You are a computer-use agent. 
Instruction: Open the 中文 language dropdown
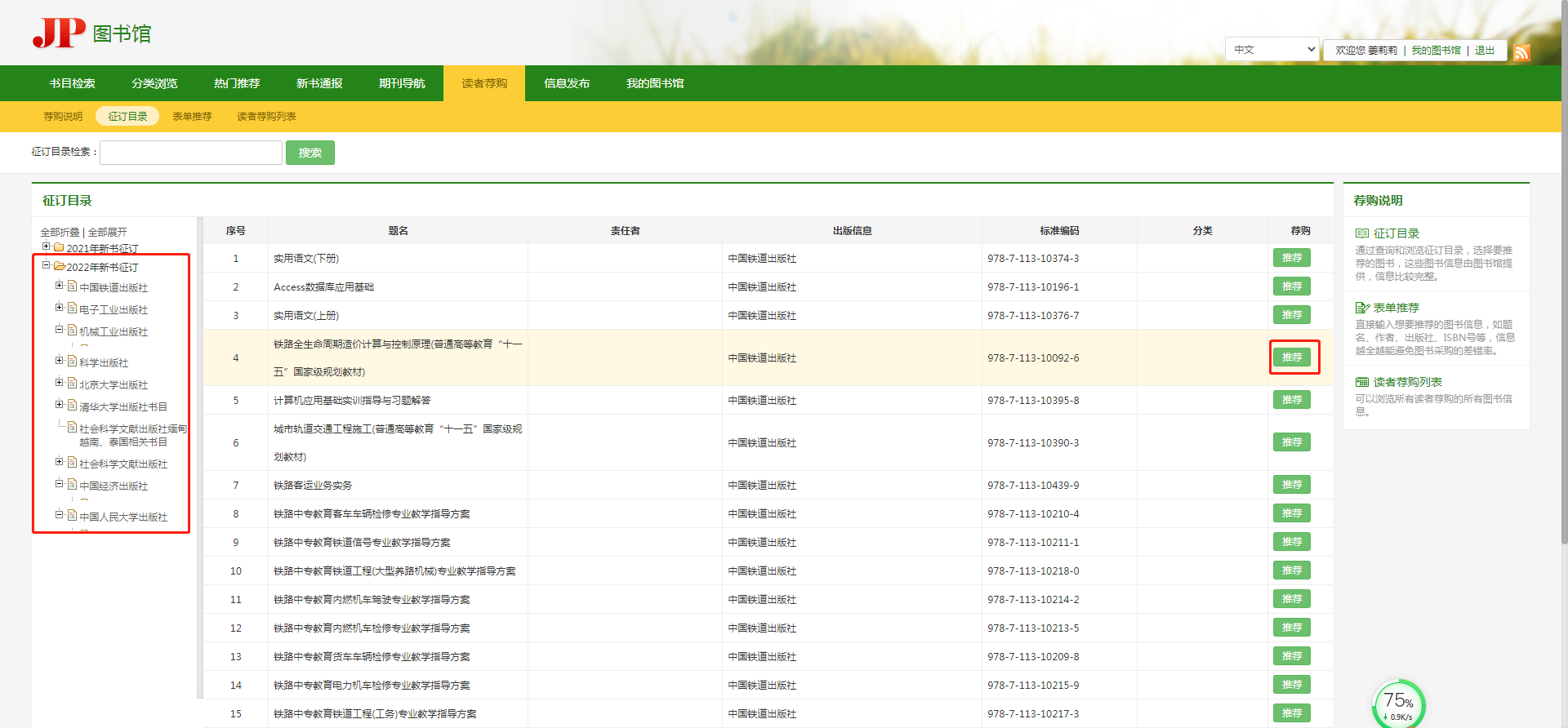tap(1272, 50)
